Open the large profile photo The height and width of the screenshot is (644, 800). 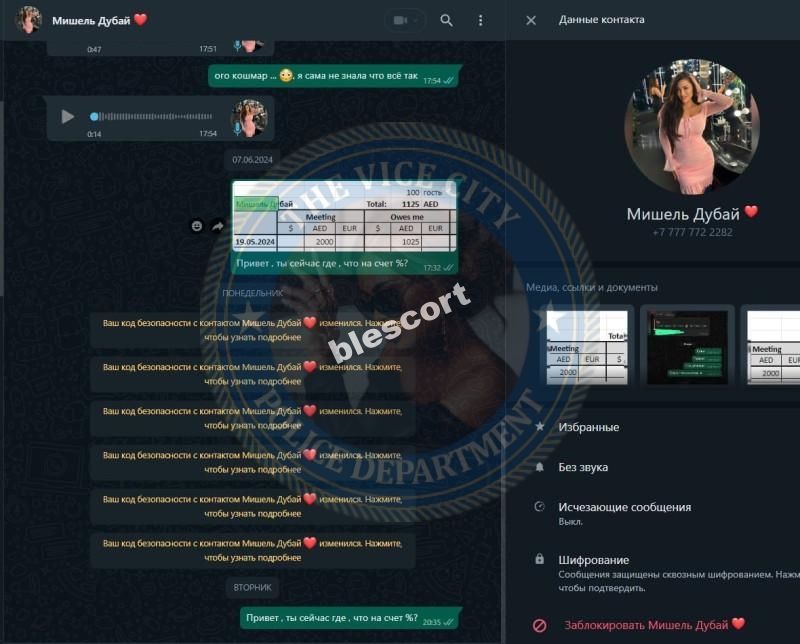(x=692, y=126)
